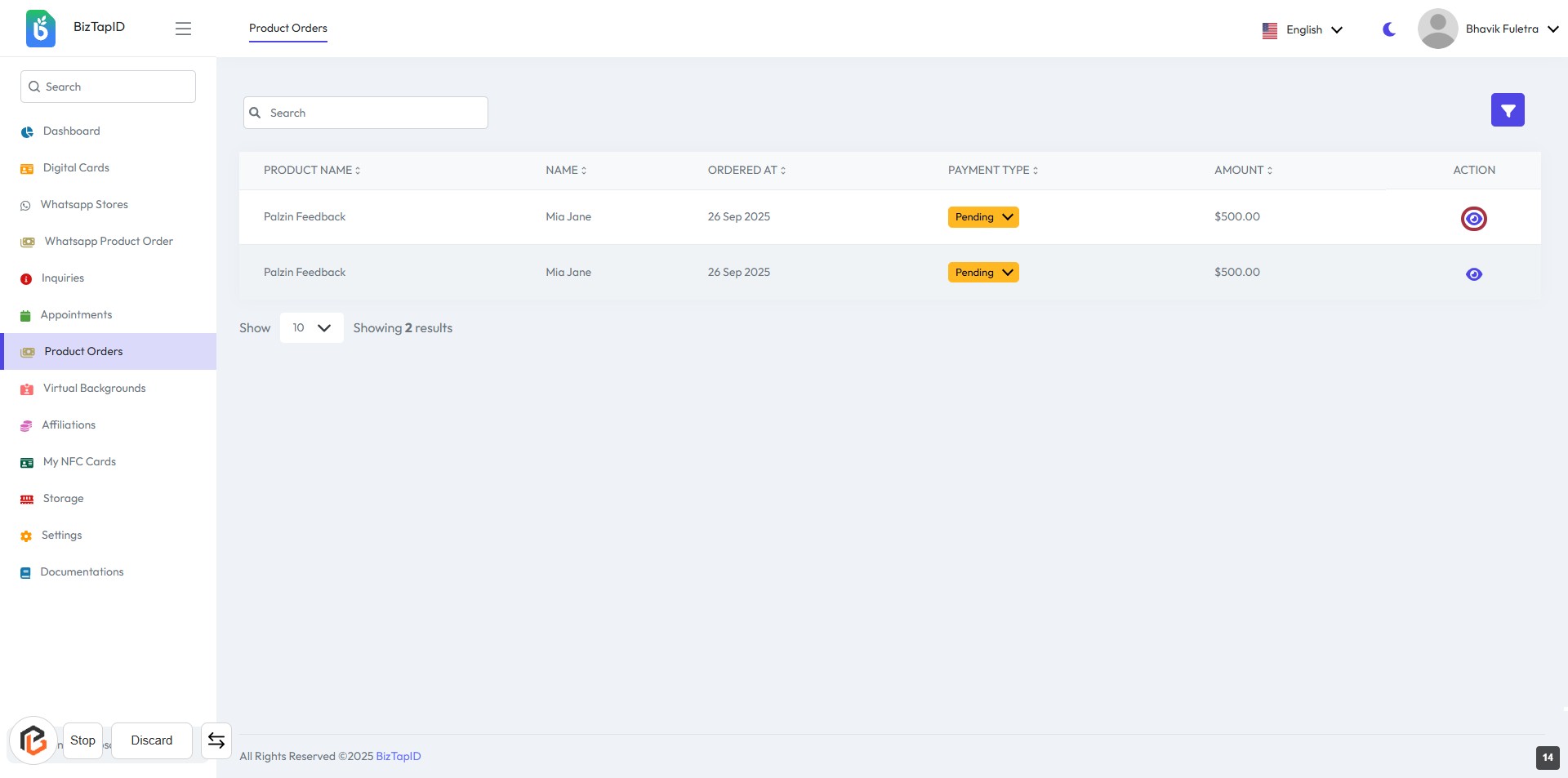Screen dimensions: 1568x778
Task: Click the BizTapID logo icon
Action: (x=41, y=29)
